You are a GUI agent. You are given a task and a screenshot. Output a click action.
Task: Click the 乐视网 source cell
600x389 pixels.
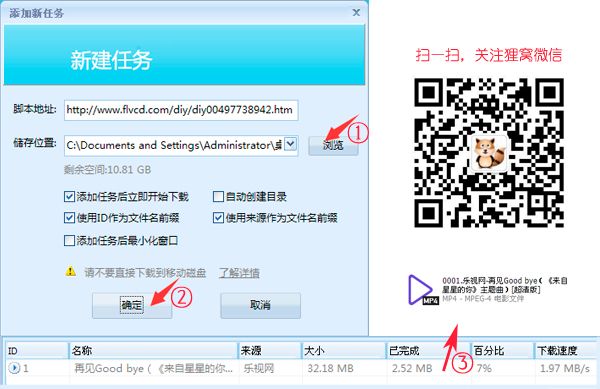[259, 368]
